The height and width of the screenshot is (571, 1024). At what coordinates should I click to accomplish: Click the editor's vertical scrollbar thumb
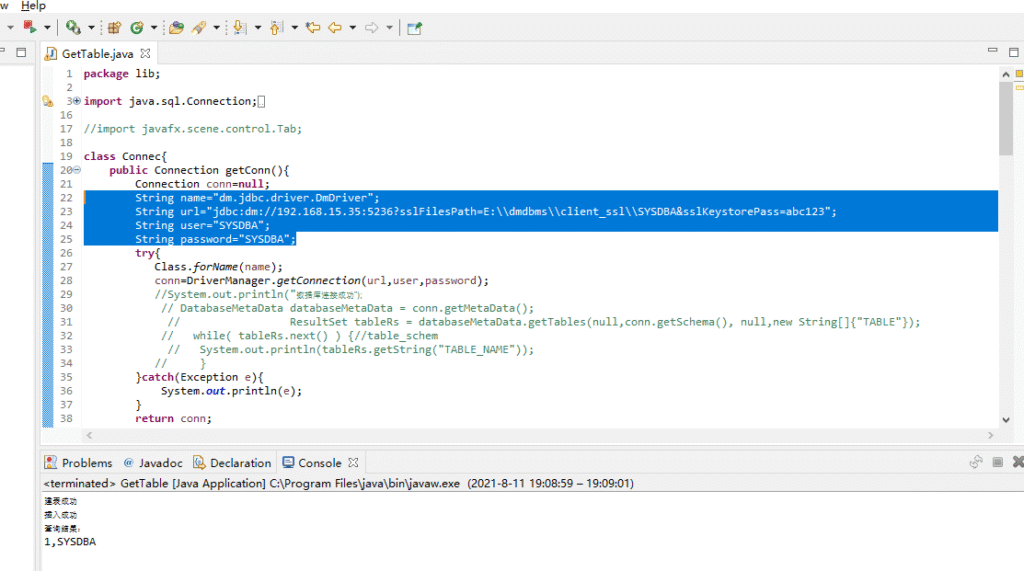click(x=1005, y=120)
